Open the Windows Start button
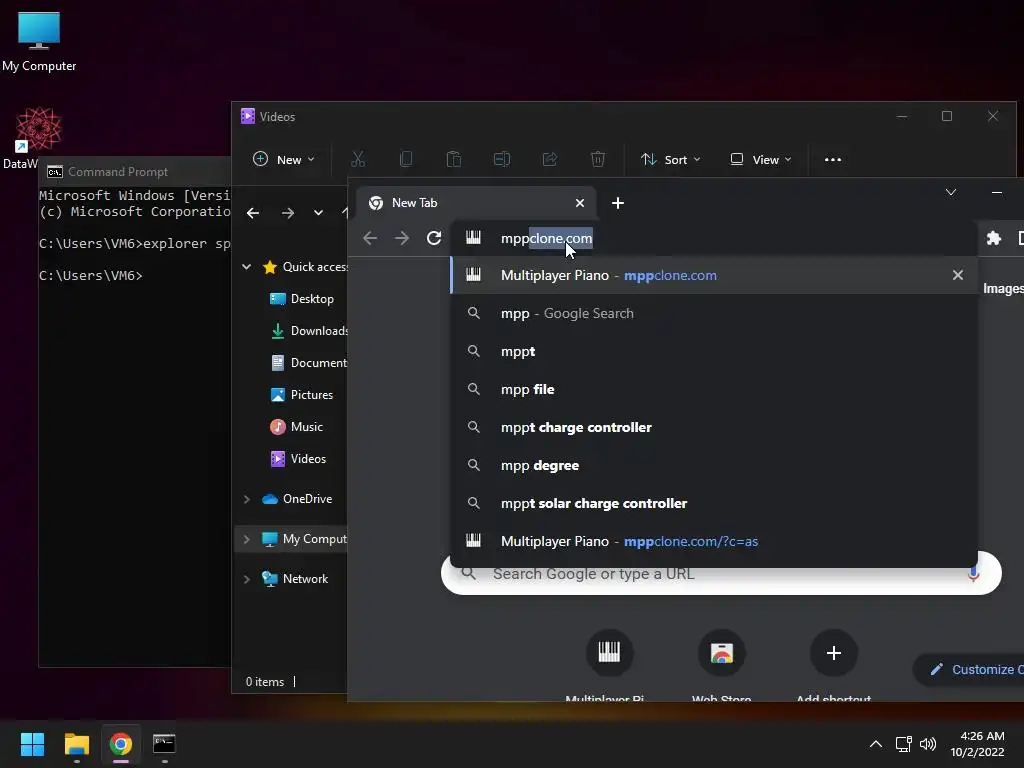1024x768 pixels. [32, 744]
